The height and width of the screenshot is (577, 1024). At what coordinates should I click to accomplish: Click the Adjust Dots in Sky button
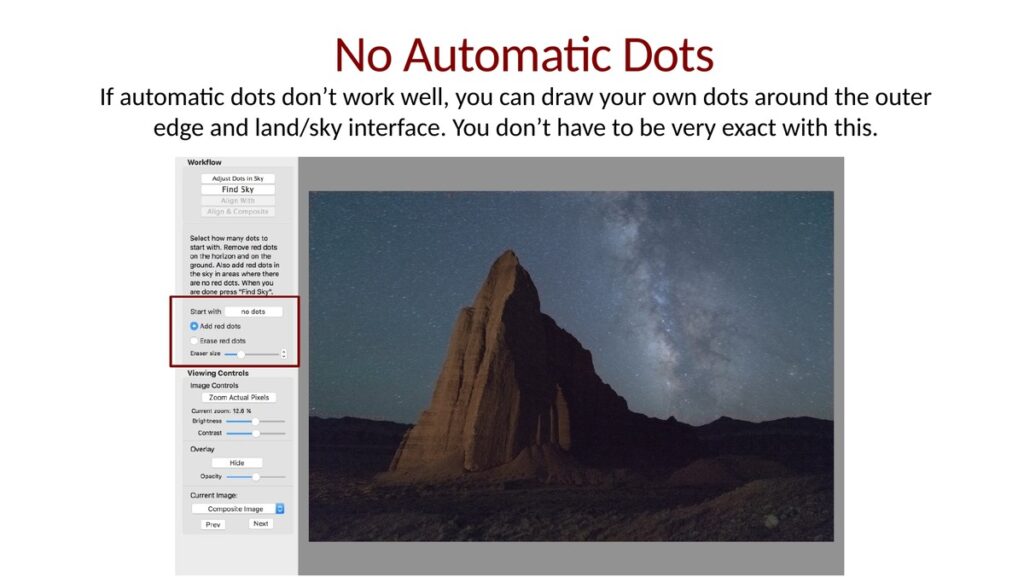click(x=238, y=178)
